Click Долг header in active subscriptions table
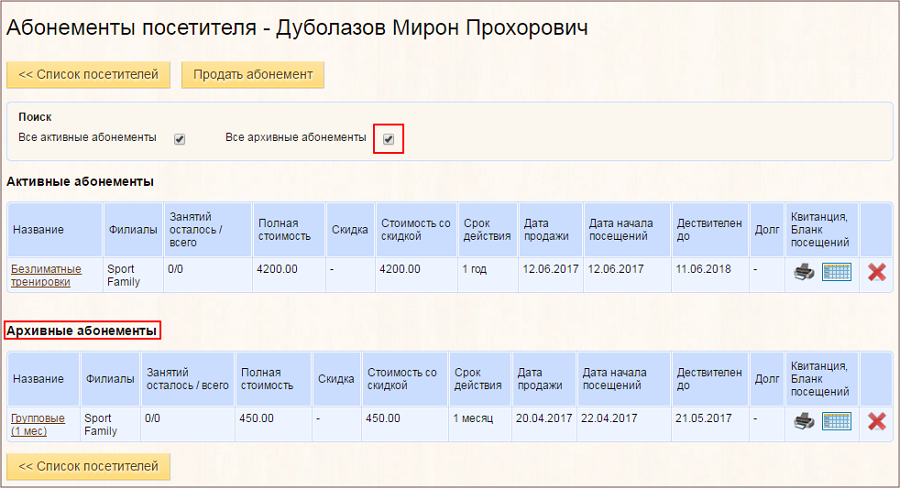This screenshot has width=900, height=488. point(765,230)
